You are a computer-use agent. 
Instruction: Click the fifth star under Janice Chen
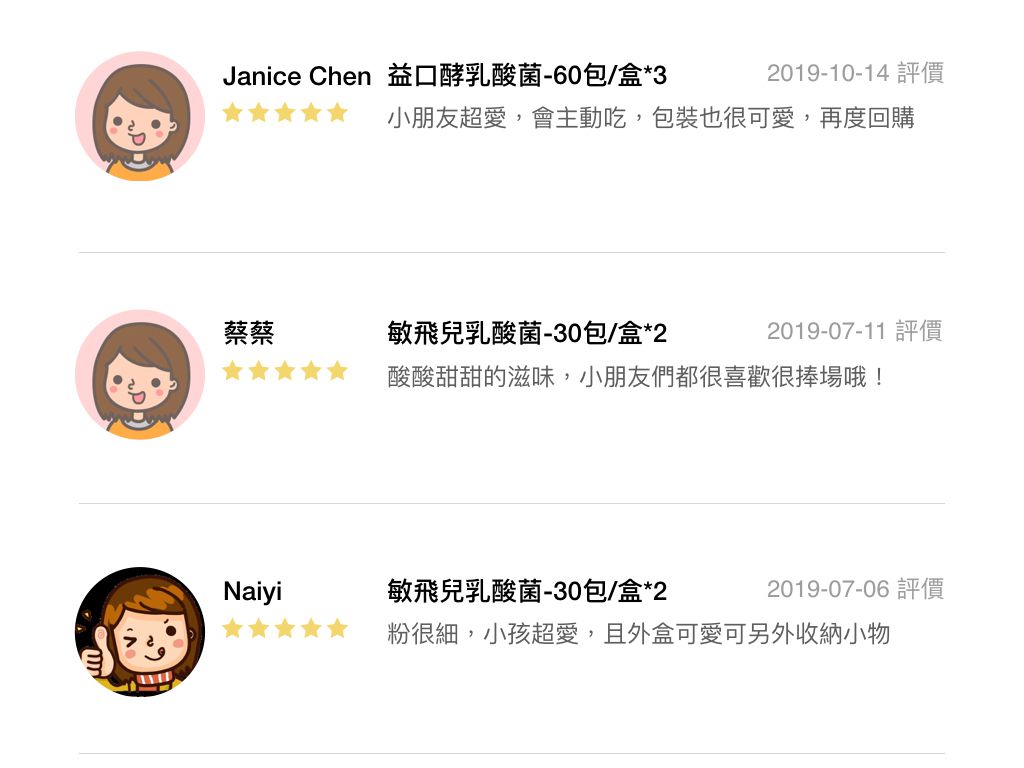(x=337, y=113)
